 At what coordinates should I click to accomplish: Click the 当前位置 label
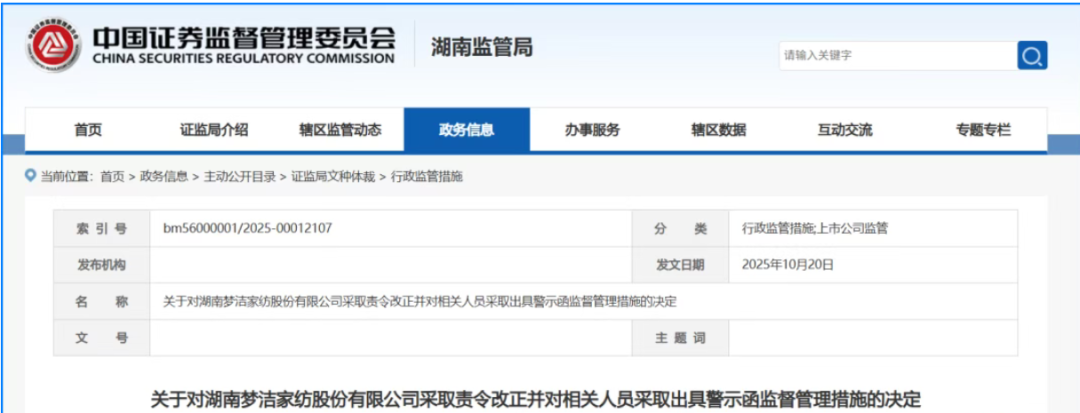pyautogui.click(x=67, y=177)
